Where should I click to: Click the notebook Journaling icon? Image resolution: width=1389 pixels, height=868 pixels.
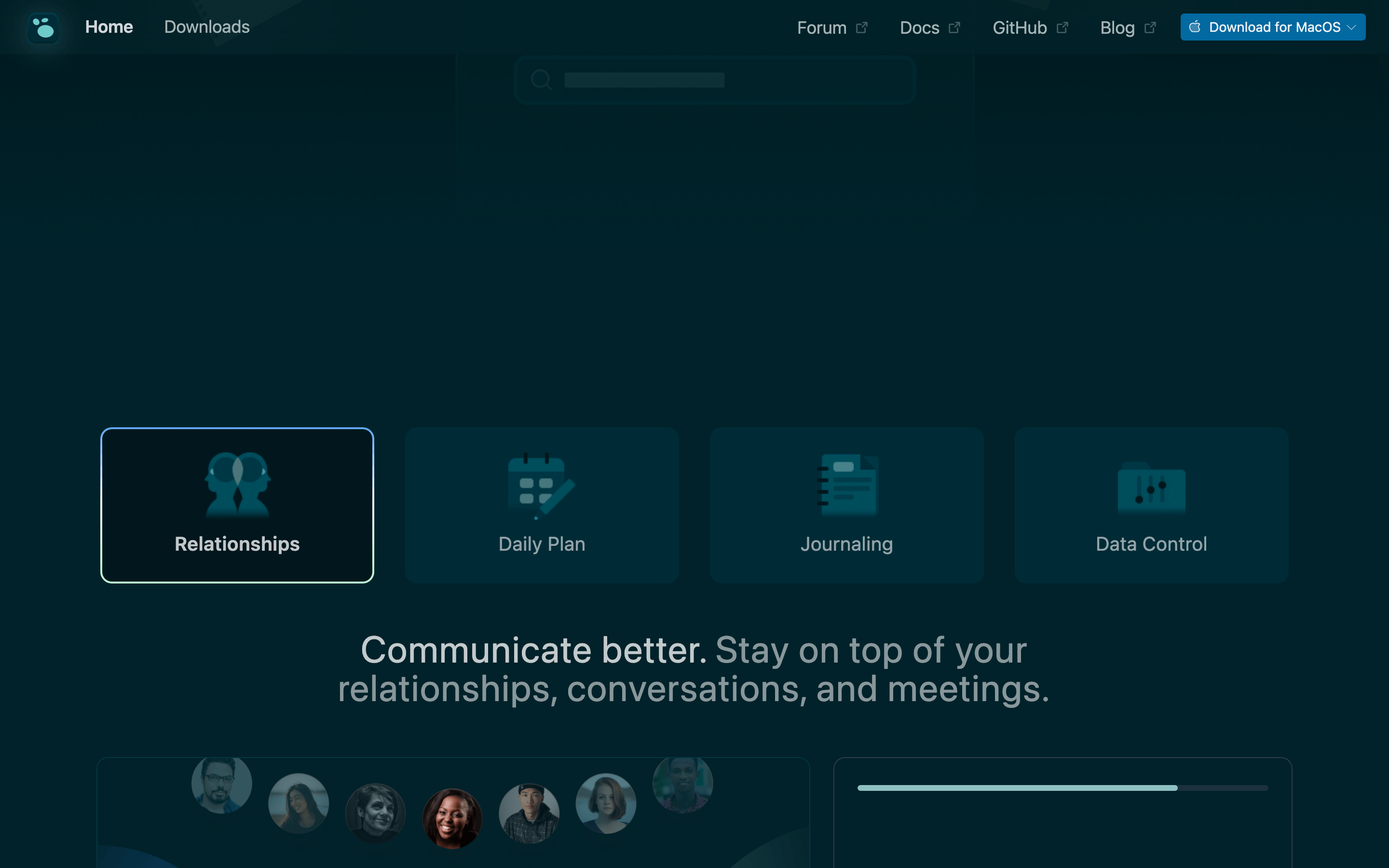[x=848, y=485]
